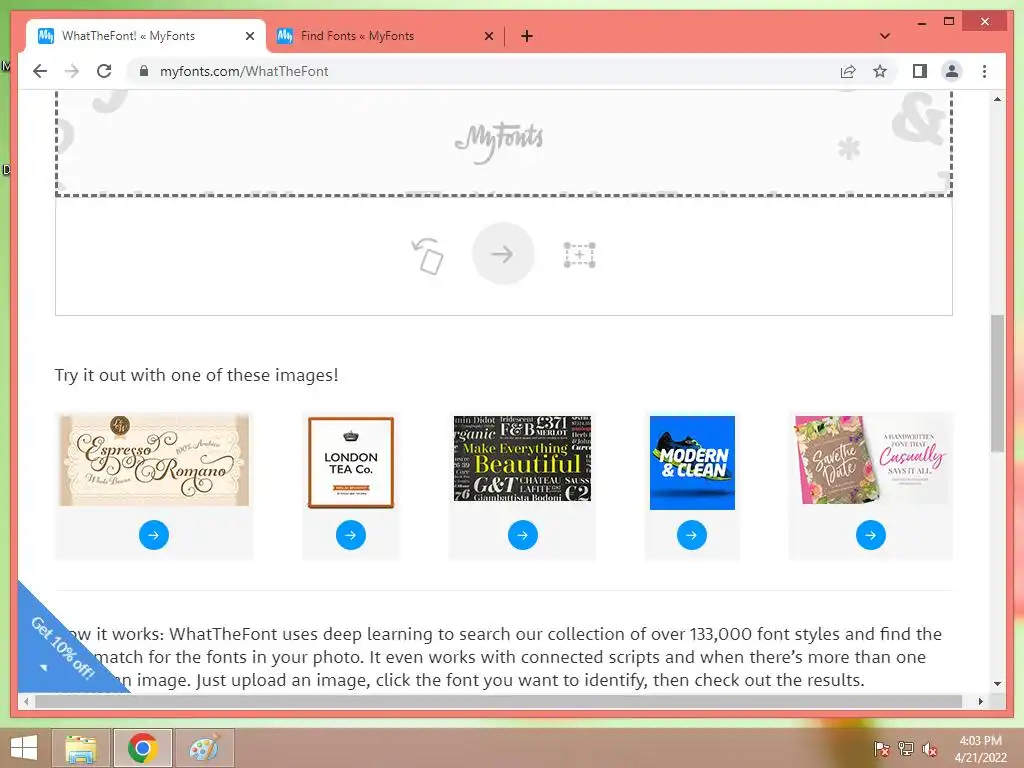Click the Action Center flag tray icon
This screenshot has width=1024, height=768.
tap(881, 749)
